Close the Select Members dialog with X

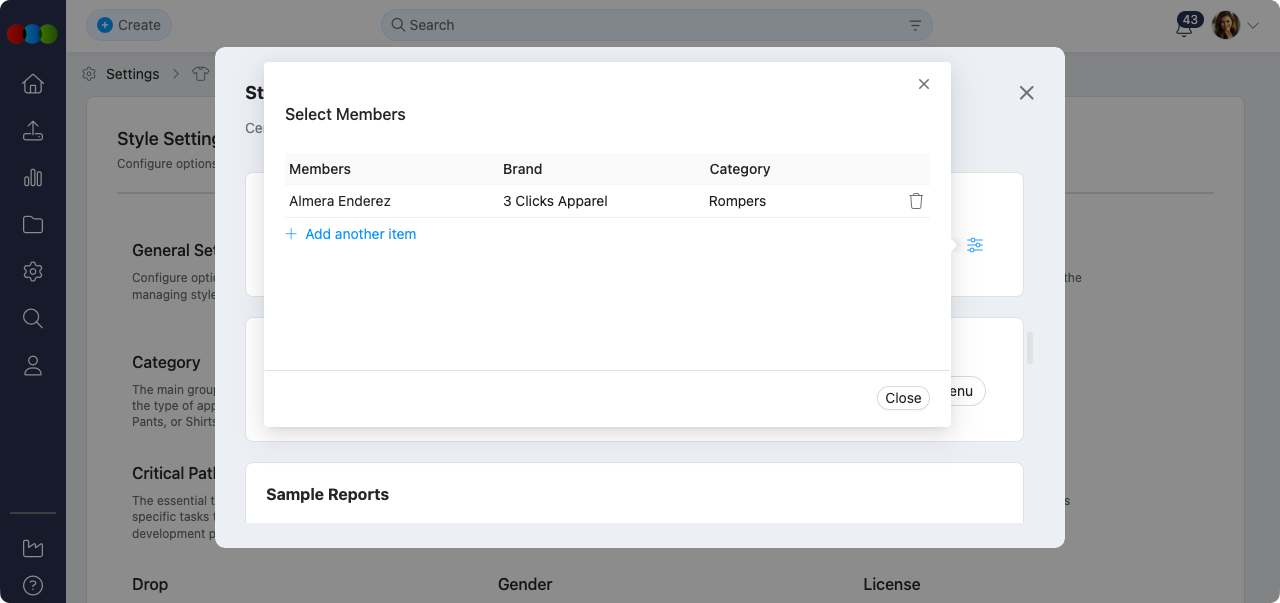924,84
